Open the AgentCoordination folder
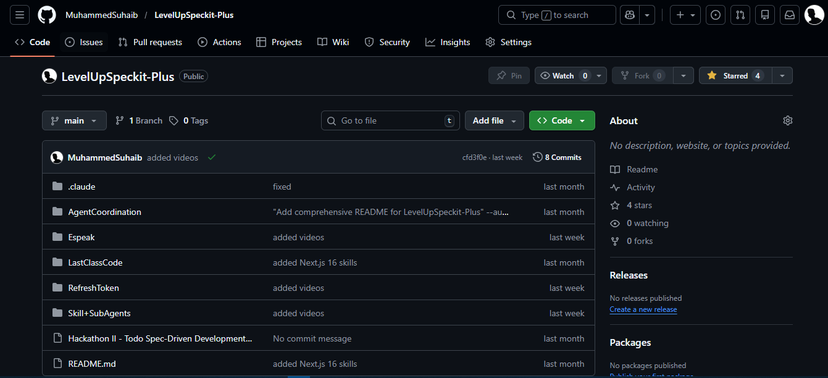The width and height of the screenshot is (828, 378). click(x=105, y=212)
